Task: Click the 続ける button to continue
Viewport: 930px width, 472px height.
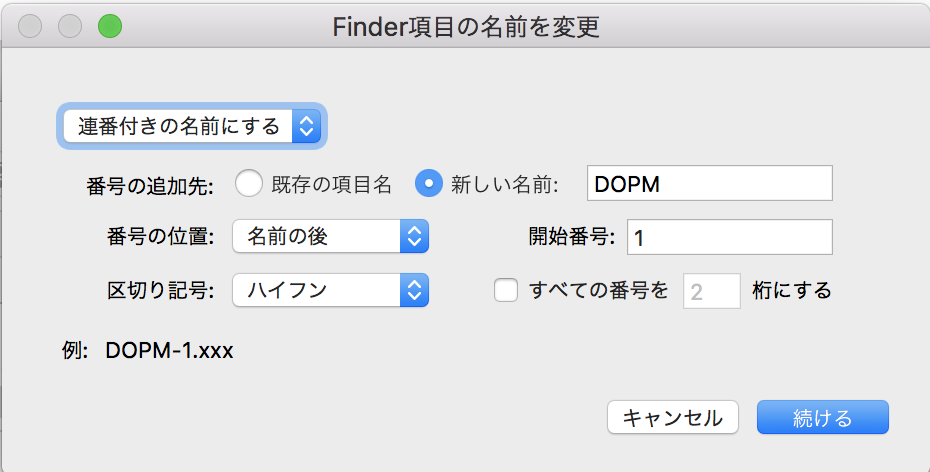Action: [822, 417]
